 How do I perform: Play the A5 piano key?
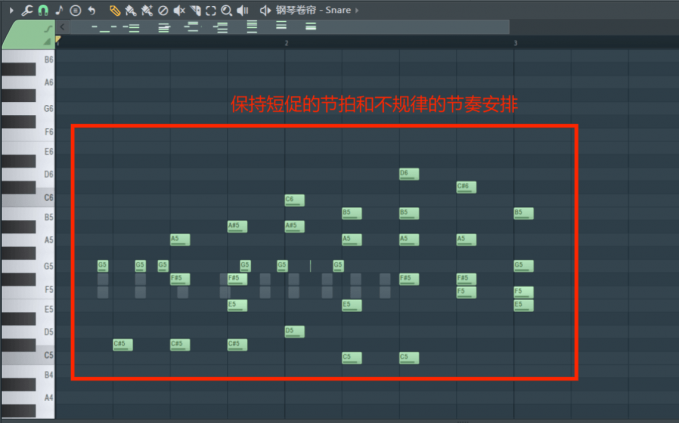tap(45, 240)
